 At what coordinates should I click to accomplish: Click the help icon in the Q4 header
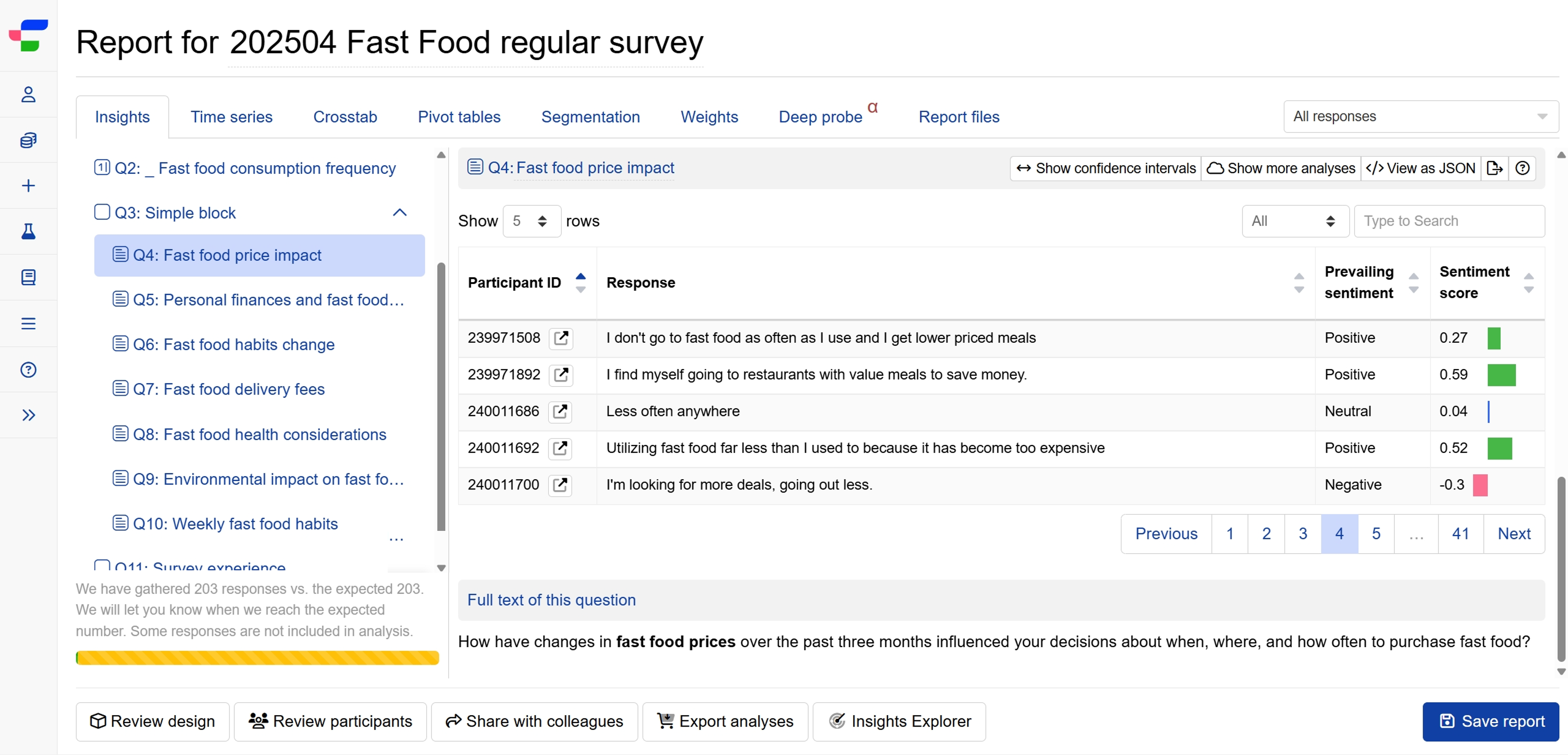point(1522,168)
